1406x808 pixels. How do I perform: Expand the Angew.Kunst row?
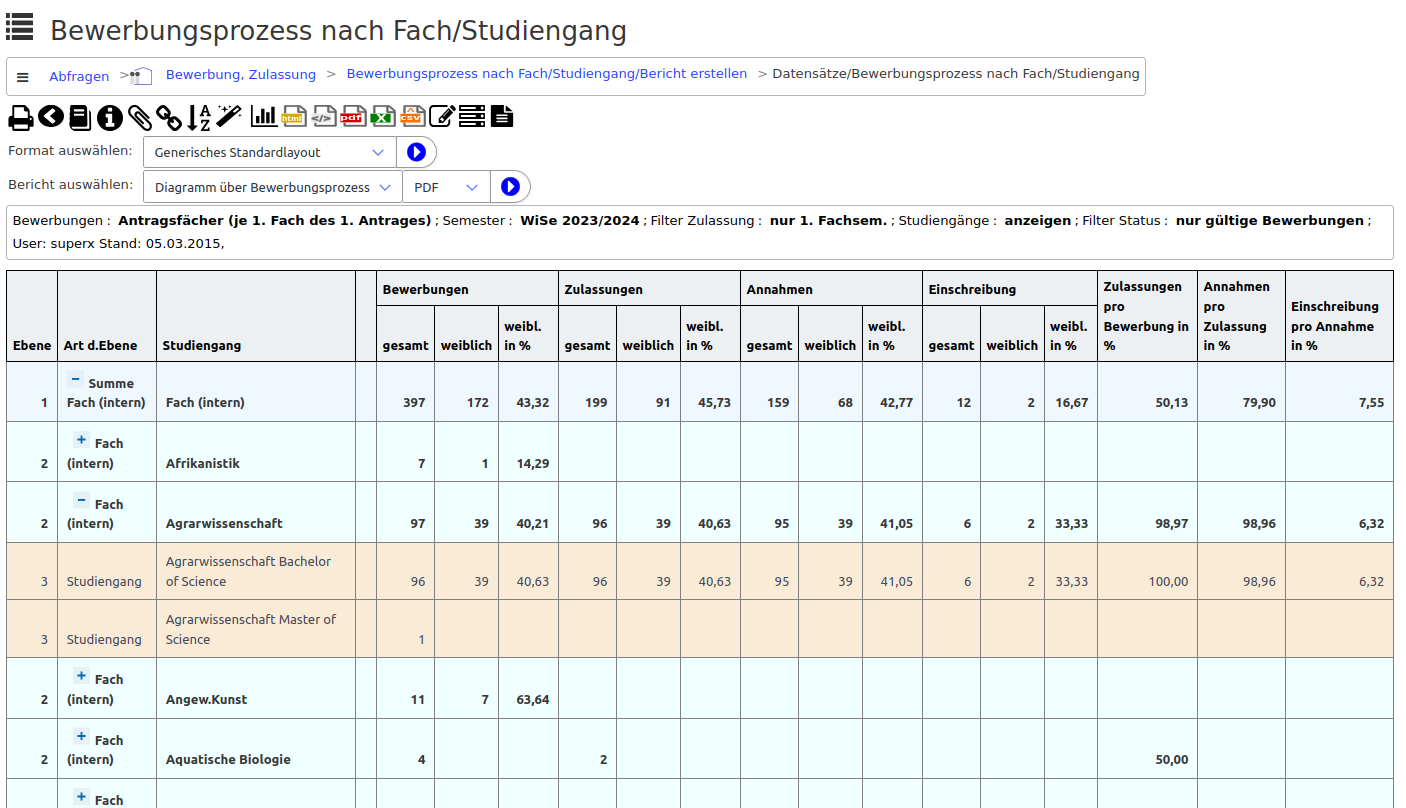(82, 676)
